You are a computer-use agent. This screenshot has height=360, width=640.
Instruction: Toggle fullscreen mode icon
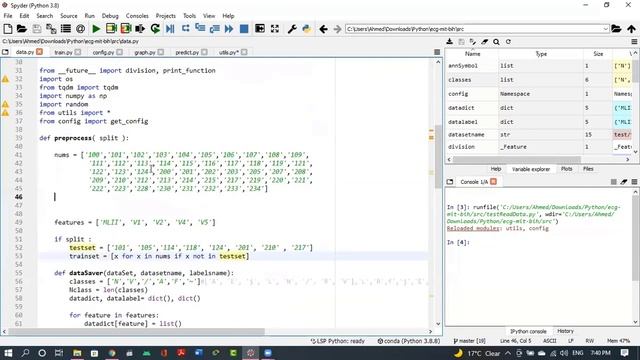pyautogui.click(x=275, y=29)
